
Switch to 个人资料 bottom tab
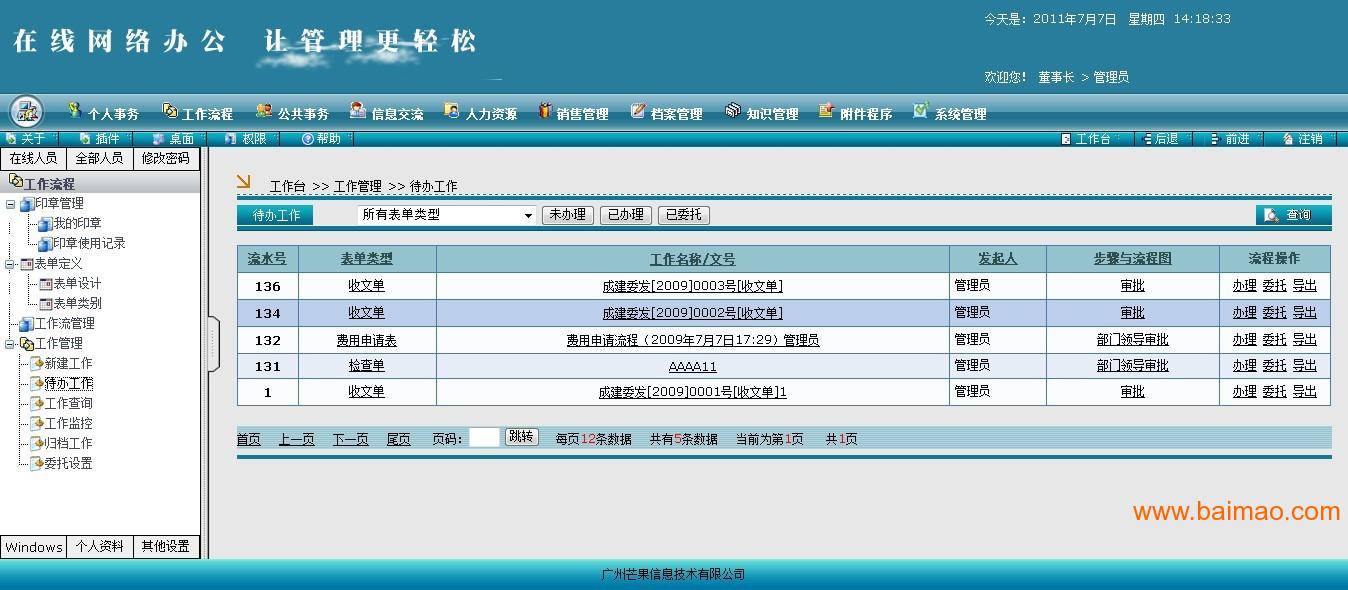point(99,547)
